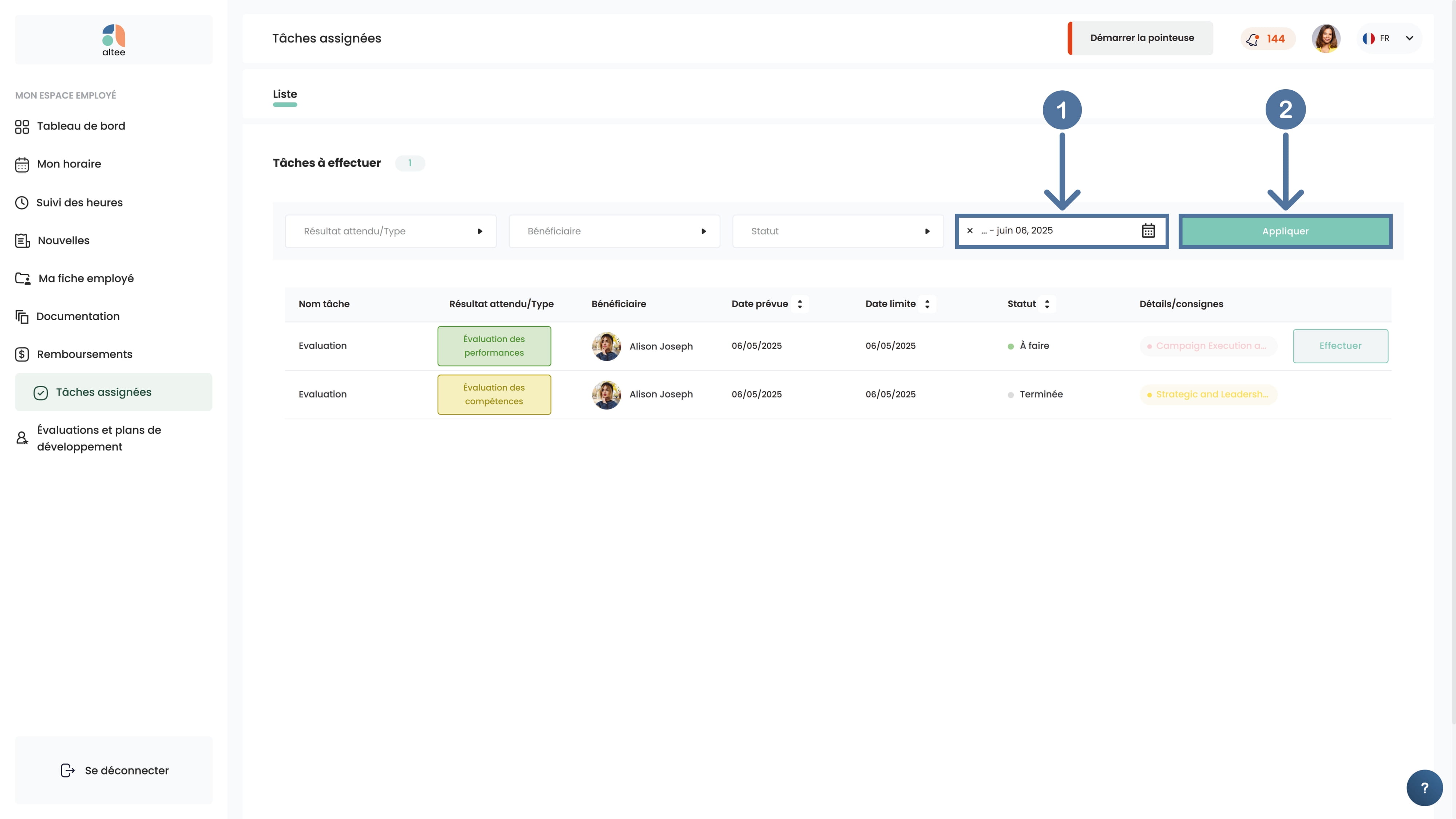Sort by Date limite column
Image resolution: width=1456 pixels, height=819 pixels.
pyautogui.click(x=927, y=304)
